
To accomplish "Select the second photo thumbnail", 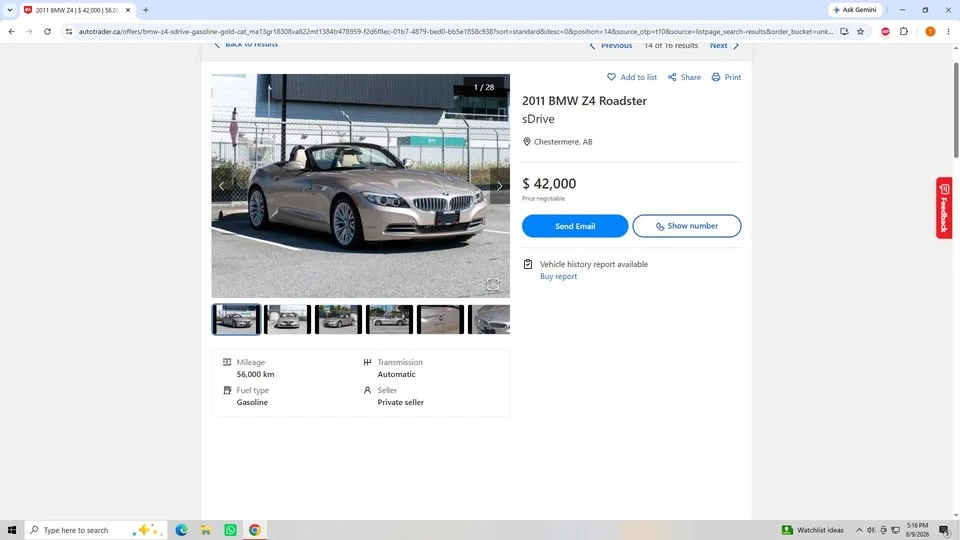I will tap(287, 319).
